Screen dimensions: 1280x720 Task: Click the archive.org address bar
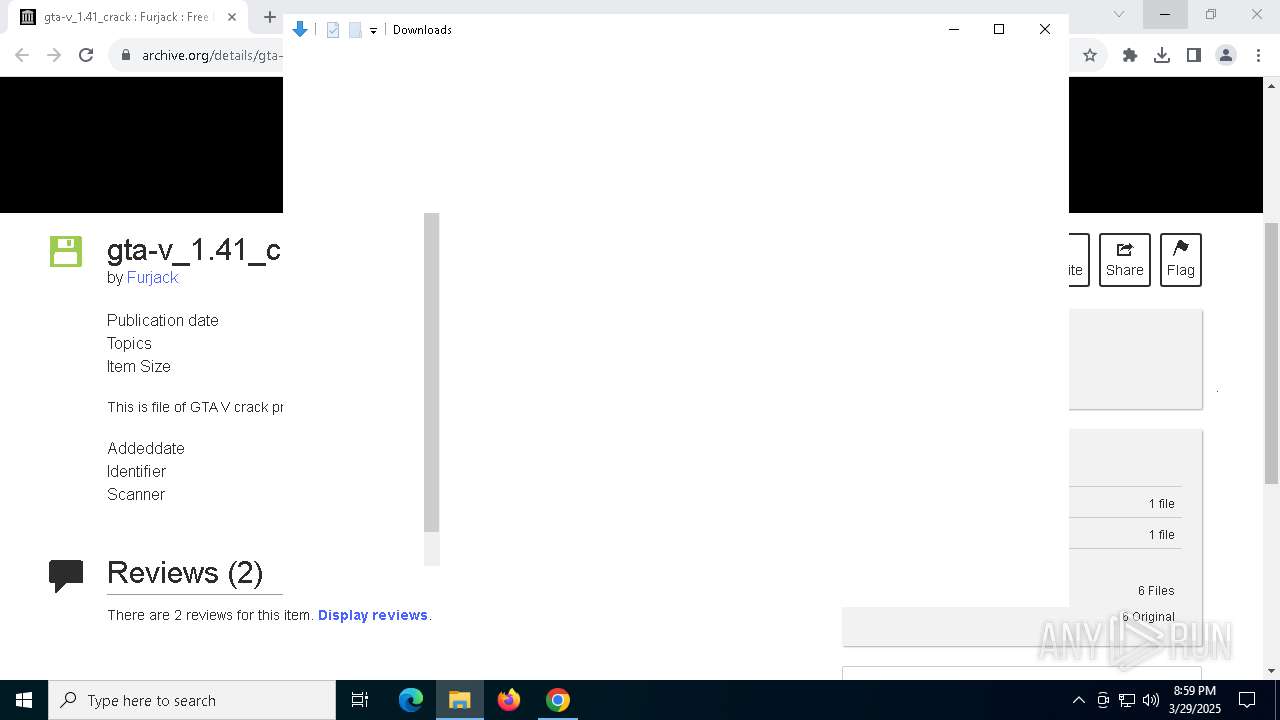pos(210,55)
